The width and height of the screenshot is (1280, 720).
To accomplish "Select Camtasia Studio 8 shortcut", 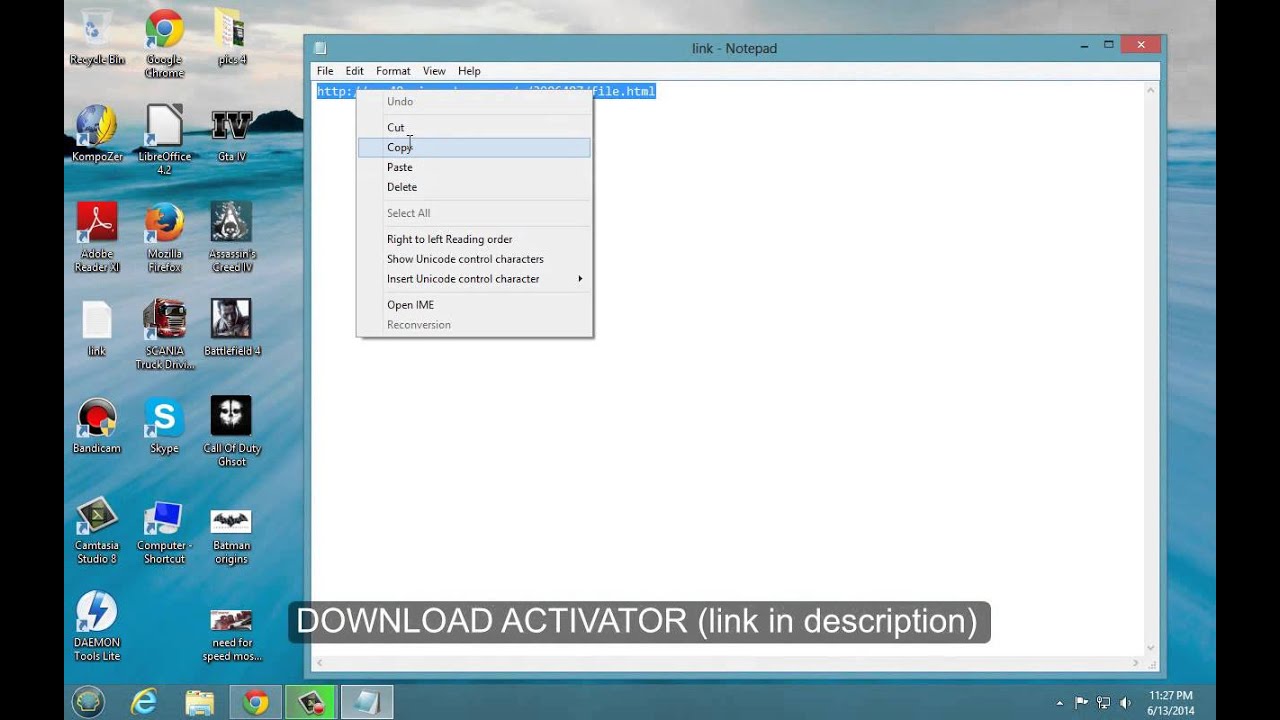I will coord(97,529).
